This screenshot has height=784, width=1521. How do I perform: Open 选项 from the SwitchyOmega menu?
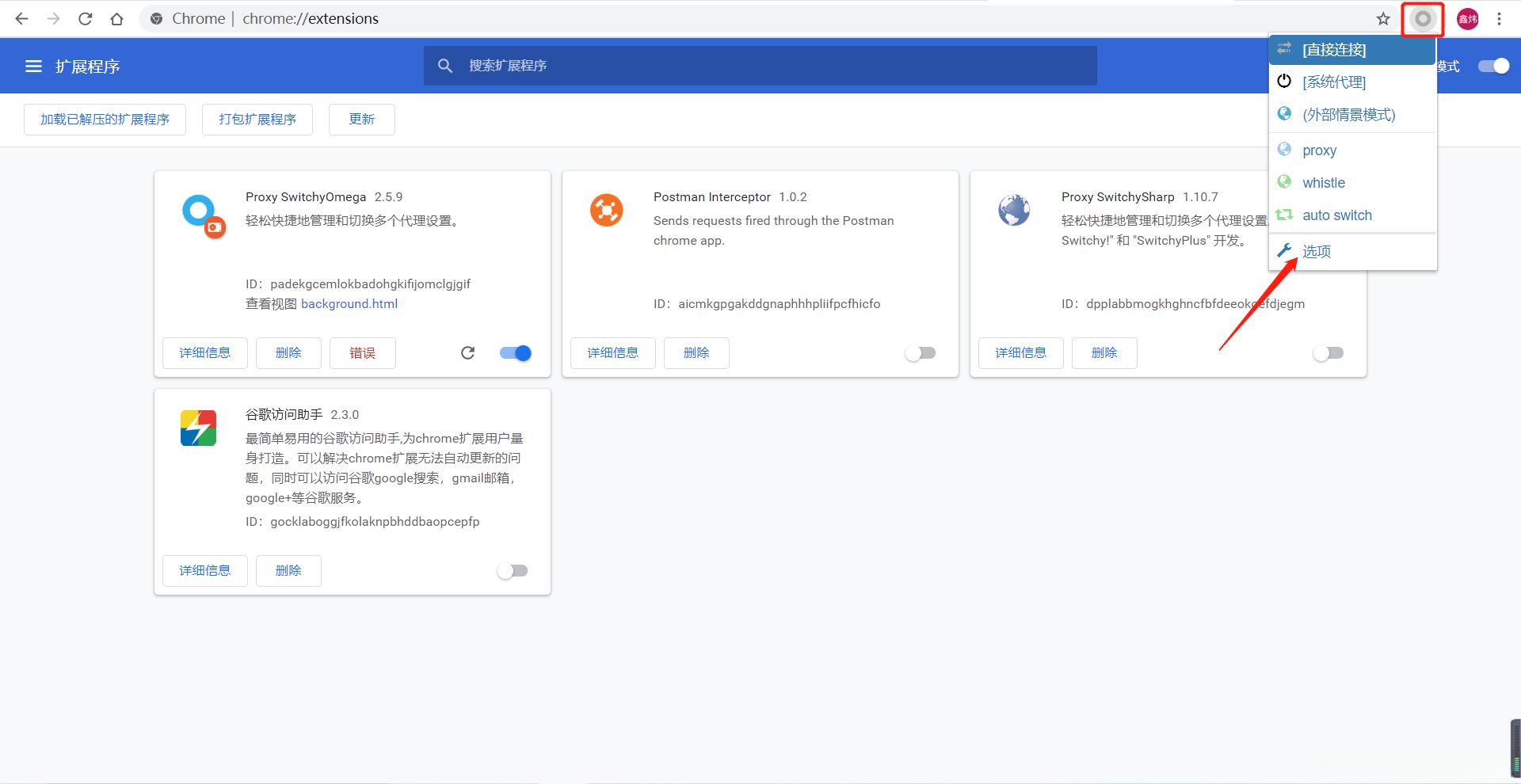(x=1352, y=252)
